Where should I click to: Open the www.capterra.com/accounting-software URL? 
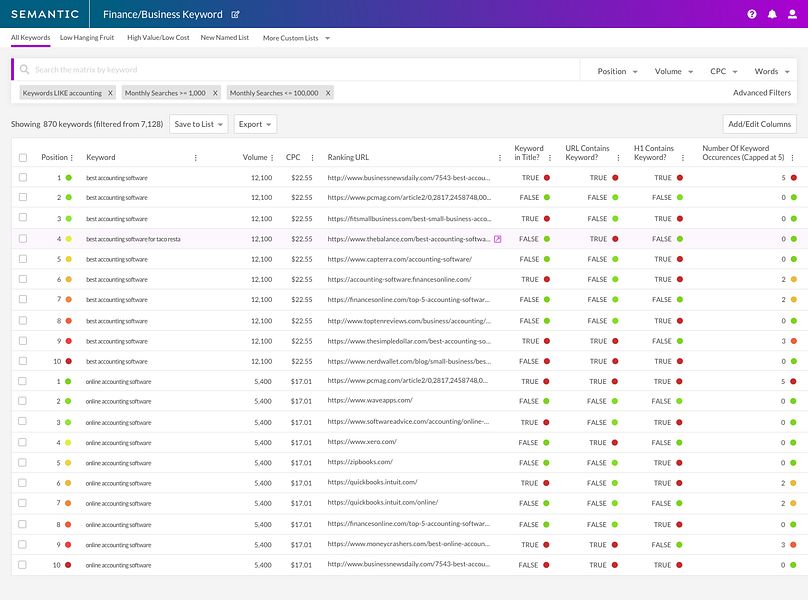pyautogui.click(x=399, y=259)
